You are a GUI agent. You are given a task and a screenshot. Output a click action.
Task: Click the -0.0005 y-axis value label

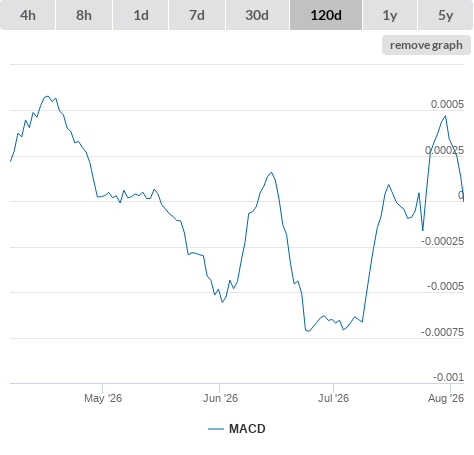tap(445, 286)
